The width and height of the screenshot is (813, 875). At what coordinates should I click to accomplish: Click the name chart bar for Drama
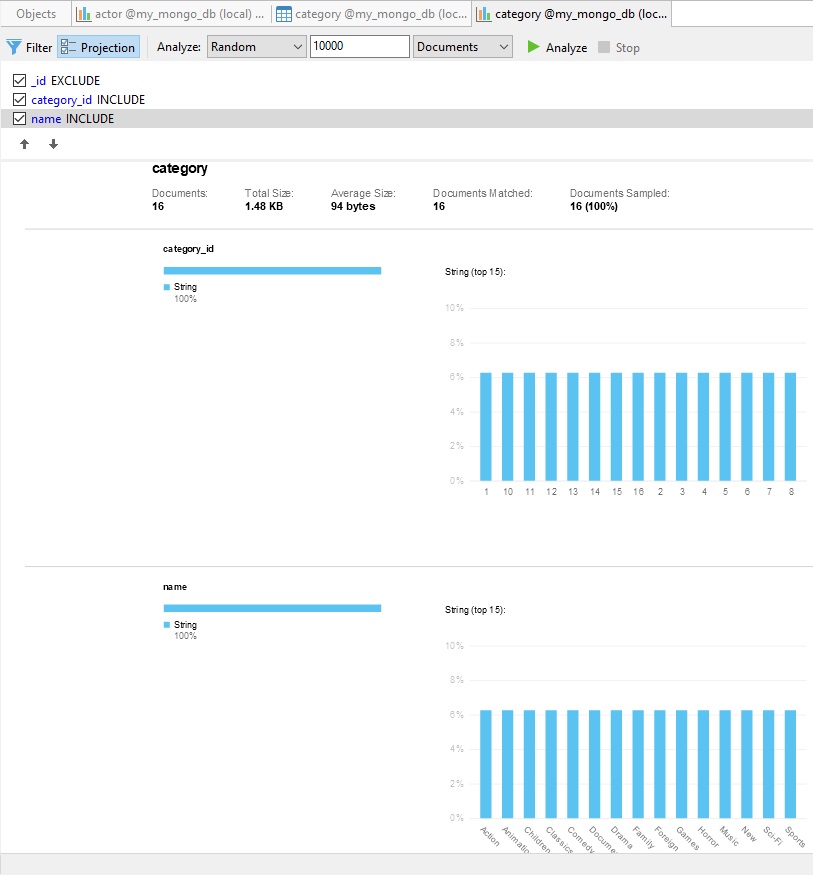click(617, 765)
